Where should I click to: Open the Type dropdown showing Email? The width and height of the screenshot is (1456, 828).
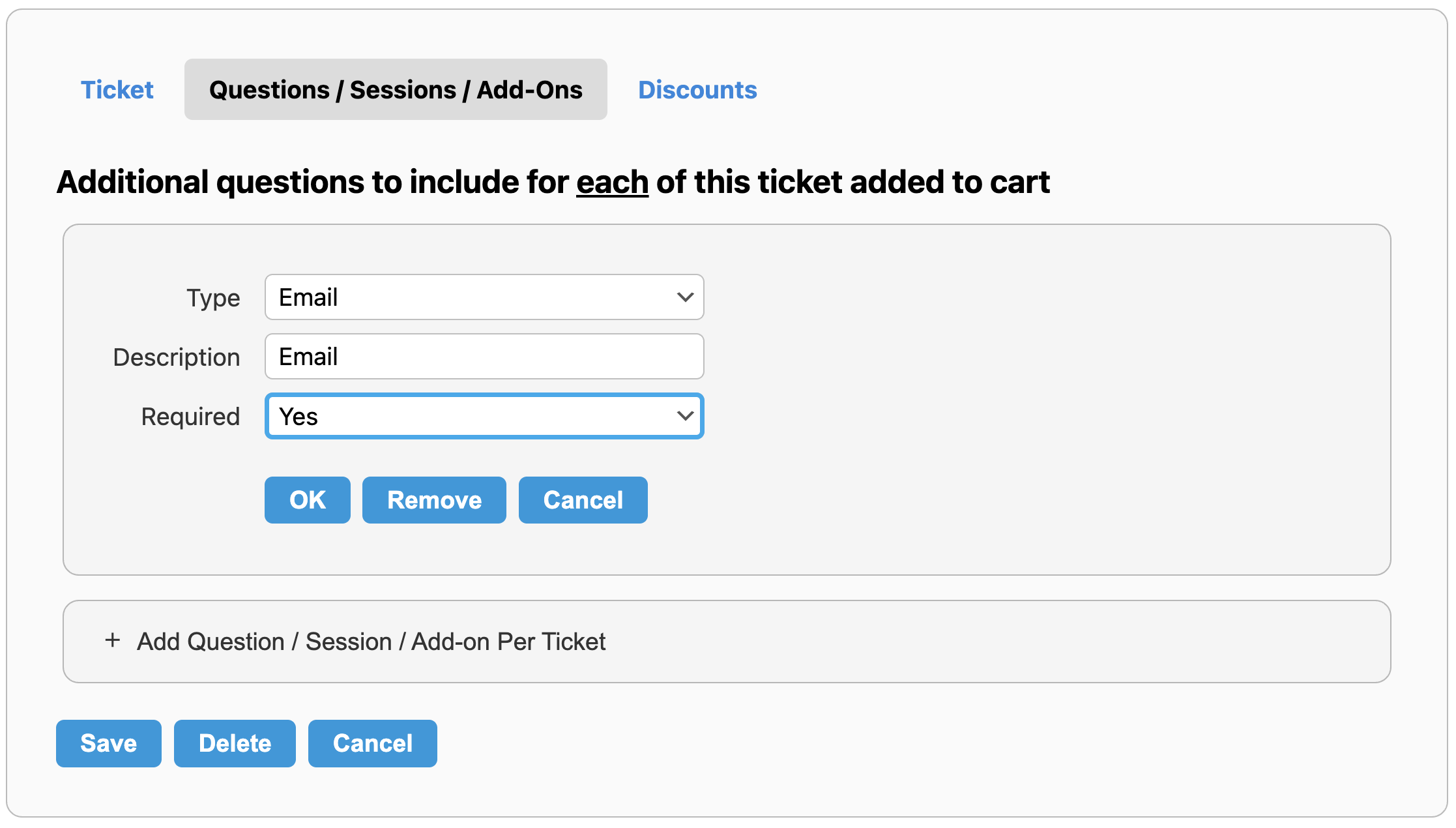coord(484,297)
